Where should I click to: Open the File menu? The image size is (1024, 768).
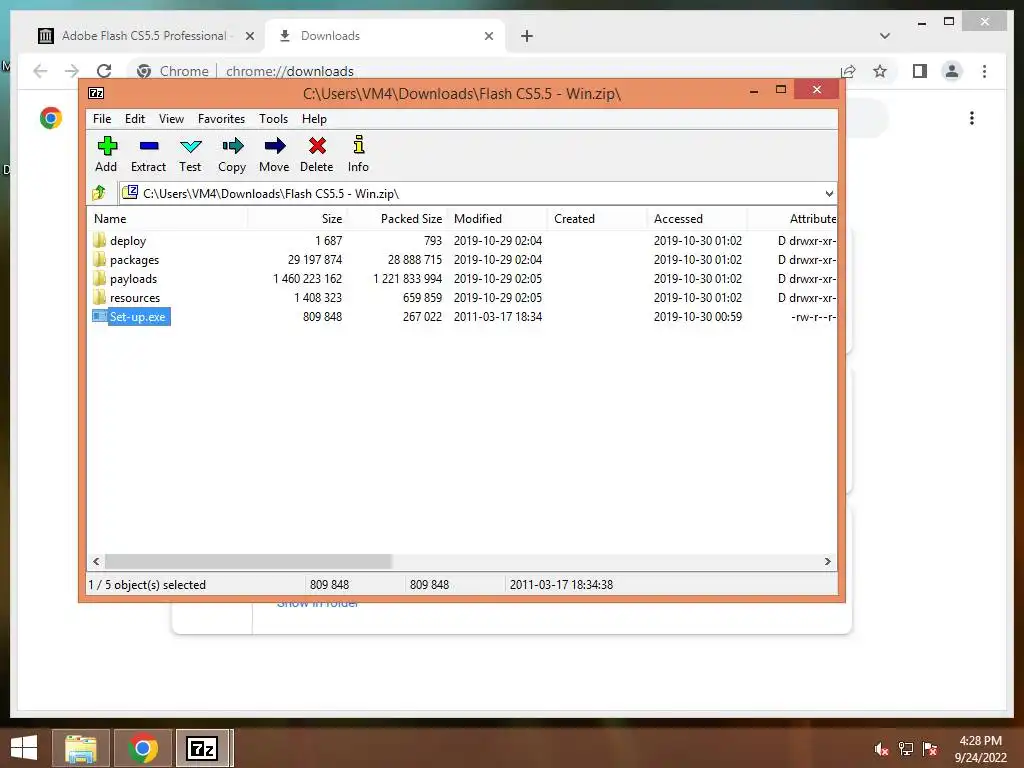[102, 119]
